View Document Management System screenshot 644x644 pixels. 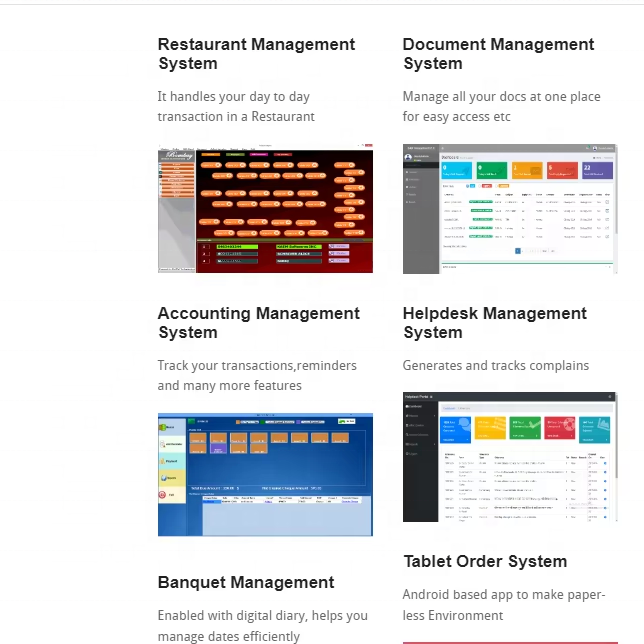point(510,209)
